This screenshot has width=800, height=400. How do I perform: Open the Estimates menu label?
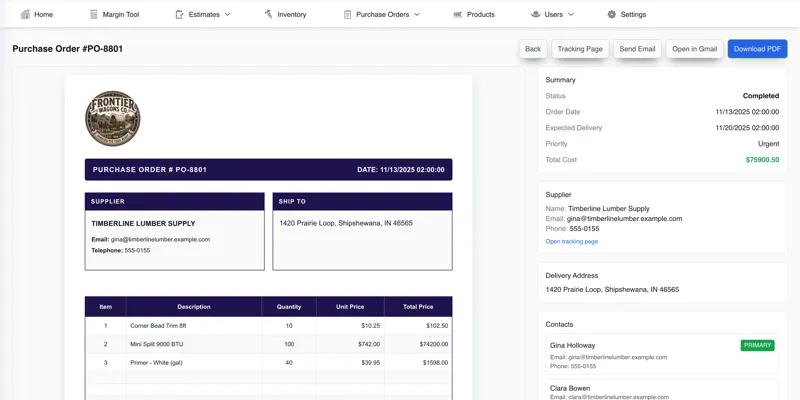204,14
